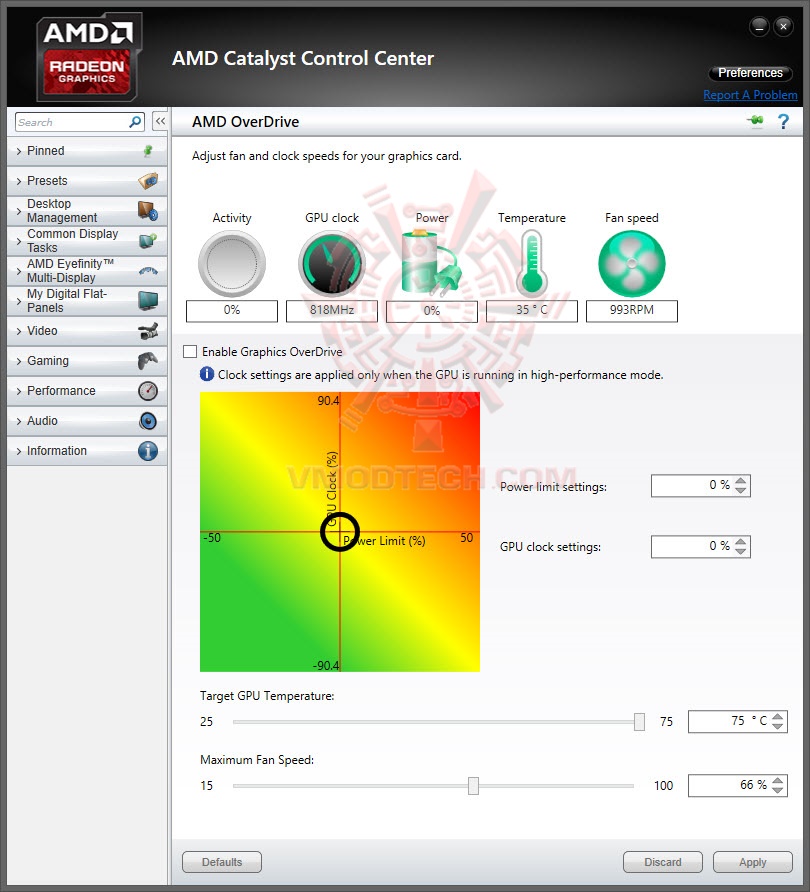Image resolution: width=810 pixels, height=892 pixels.
Task: Click the Common Display Tasks monitor icon
Action: point(148,241)
